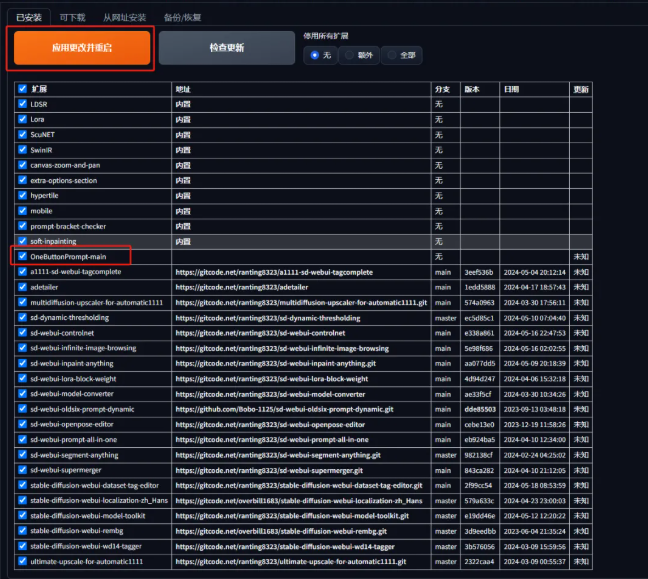
Task: Toggle the stable-diffusion-webui-dataset-tag-editor checkbox
Action: click(x=22, y=485)
